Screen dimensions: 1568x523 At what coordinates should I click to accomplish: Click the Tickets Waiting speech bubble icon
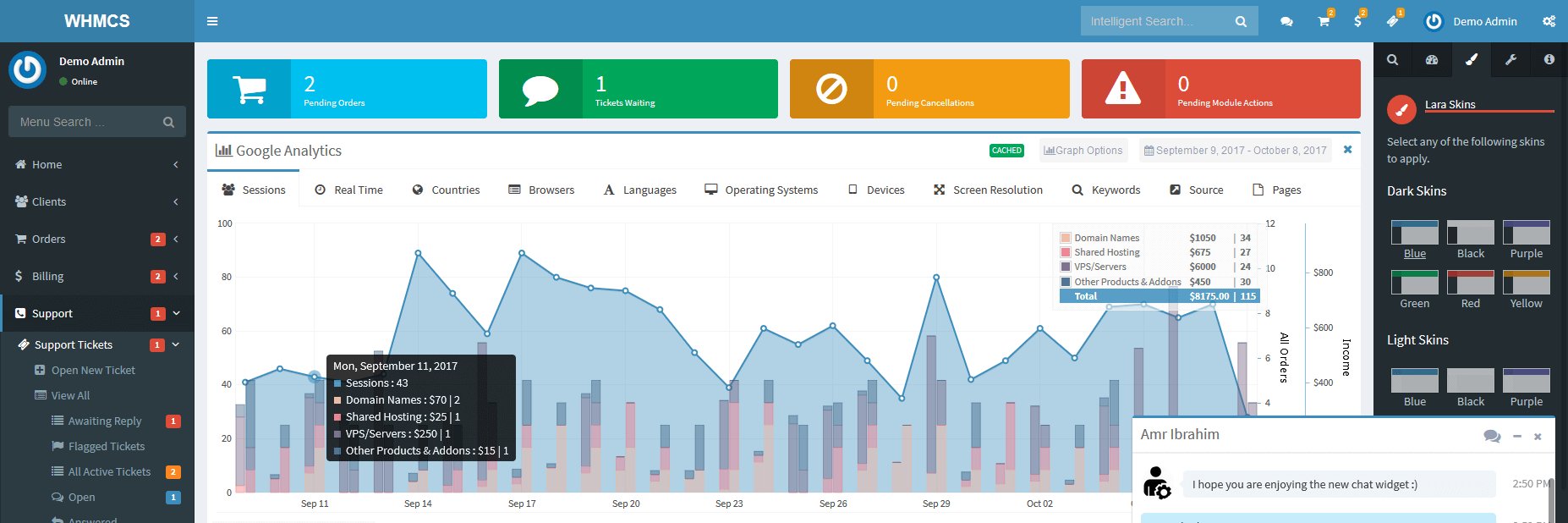point(540,89)
